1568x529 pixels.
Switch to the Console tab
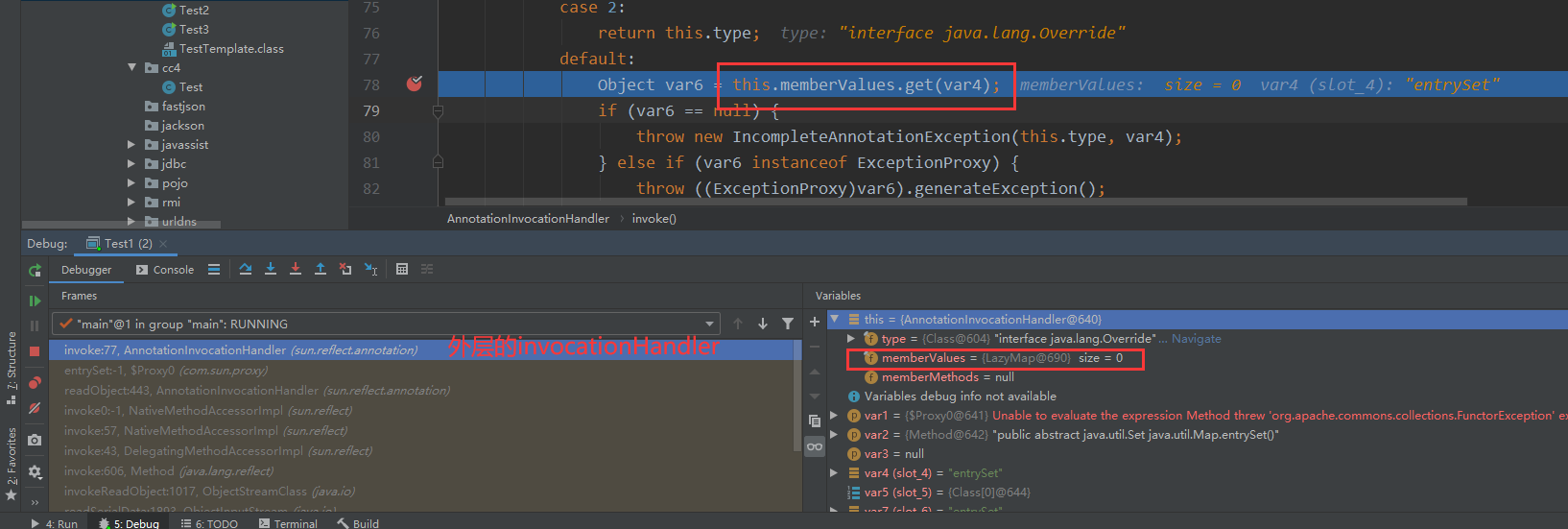[x=165, y=270]
